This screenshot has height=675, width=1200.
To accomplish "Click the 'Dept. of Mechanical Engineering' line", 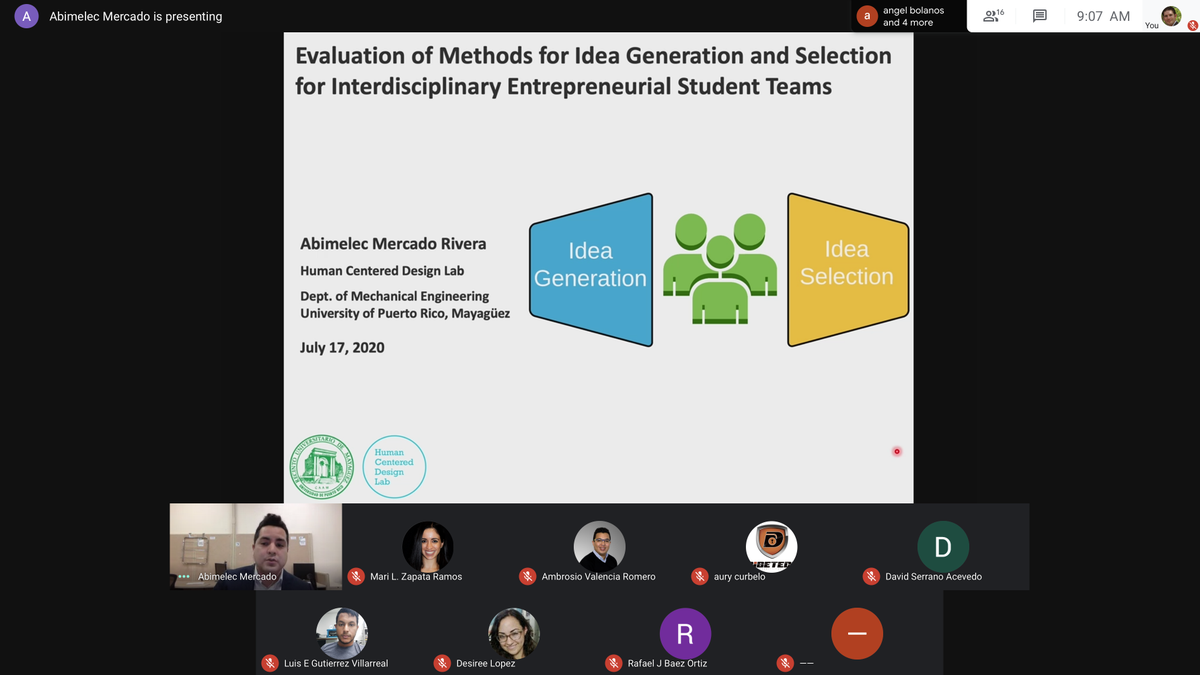I will 395,296.
